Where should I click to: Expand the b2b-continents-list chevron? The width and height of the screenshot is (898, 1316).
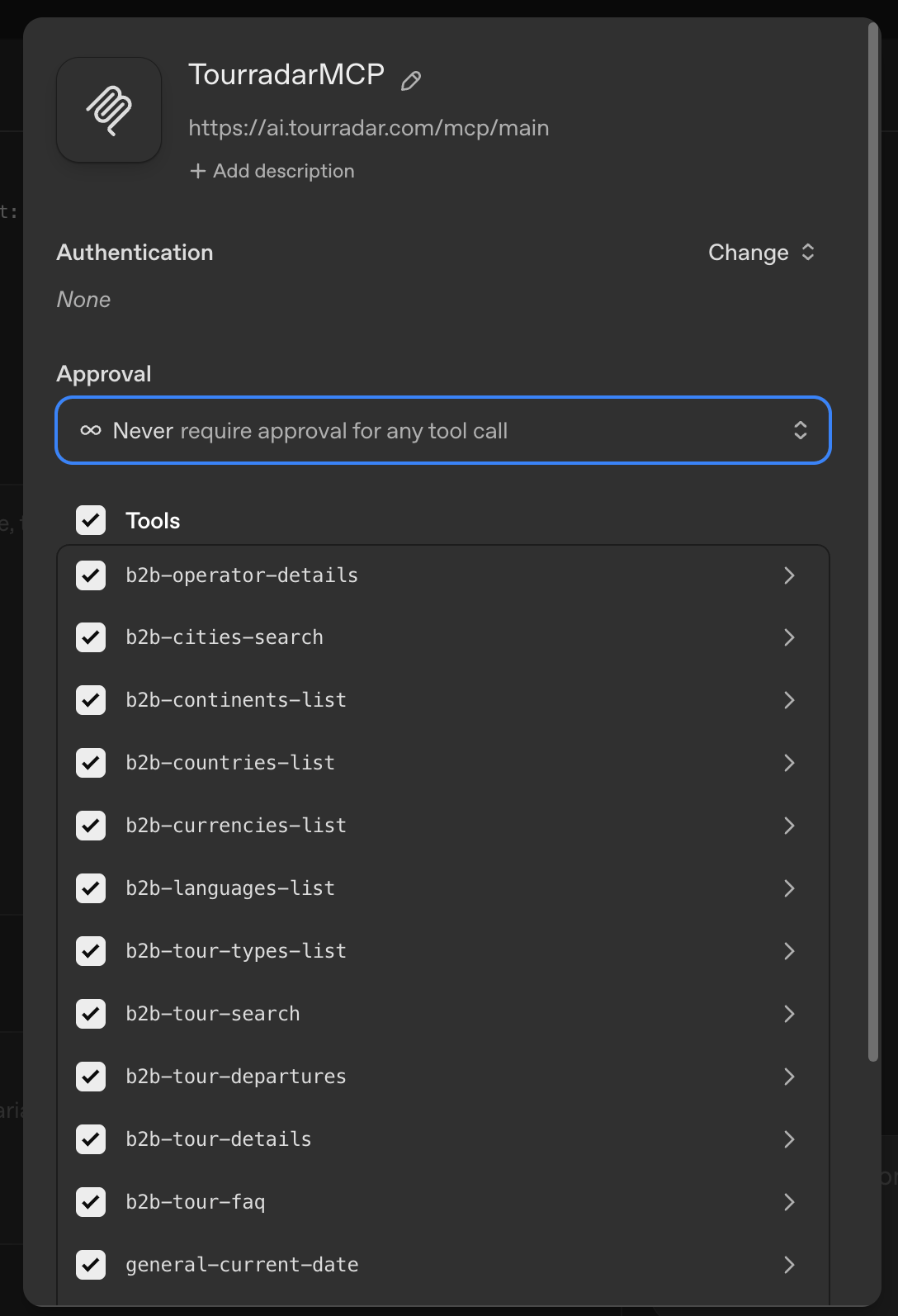pos(789,700)
